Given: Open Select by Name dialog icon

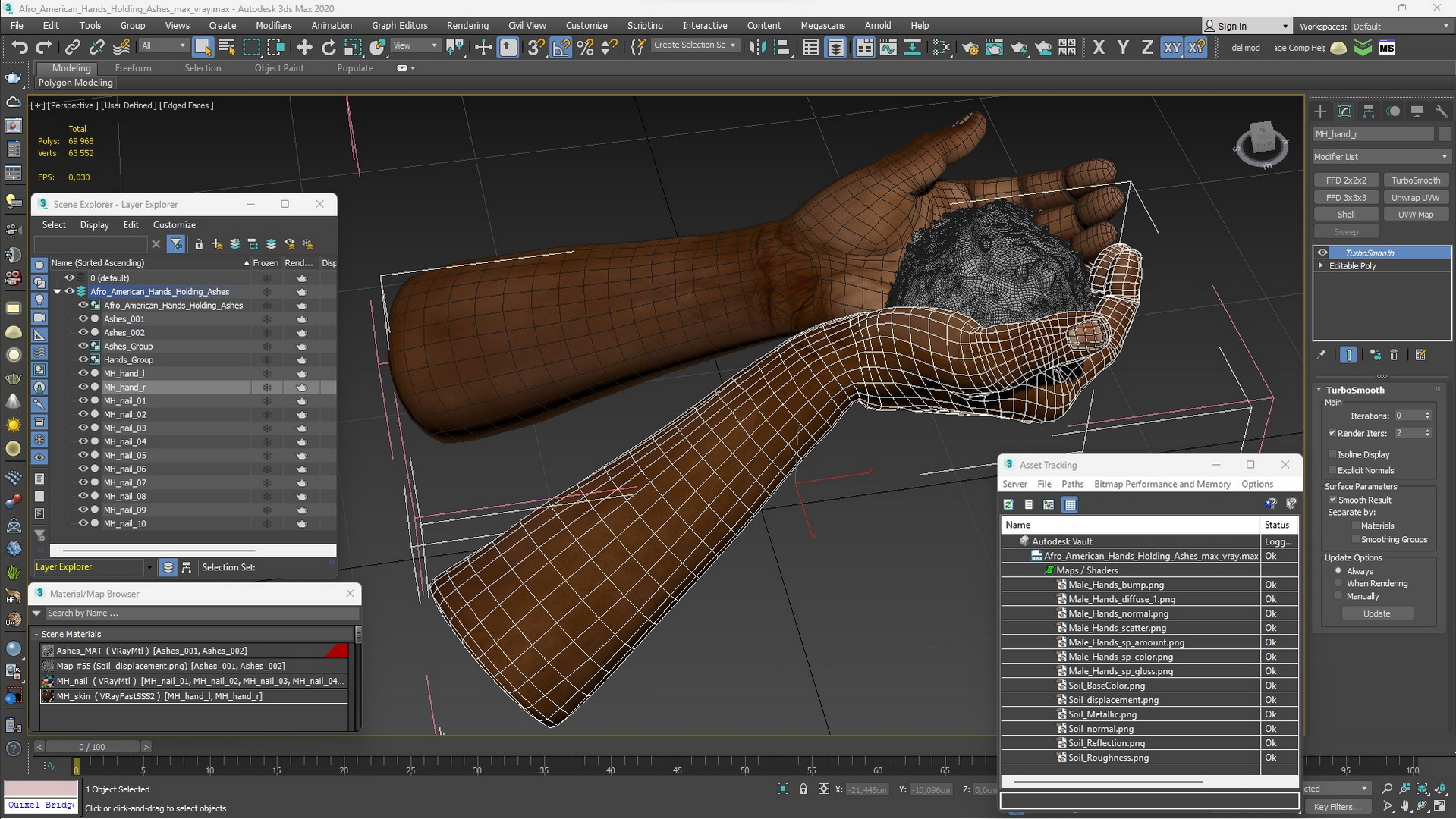Looking at the screenshot, I should 227,47.
